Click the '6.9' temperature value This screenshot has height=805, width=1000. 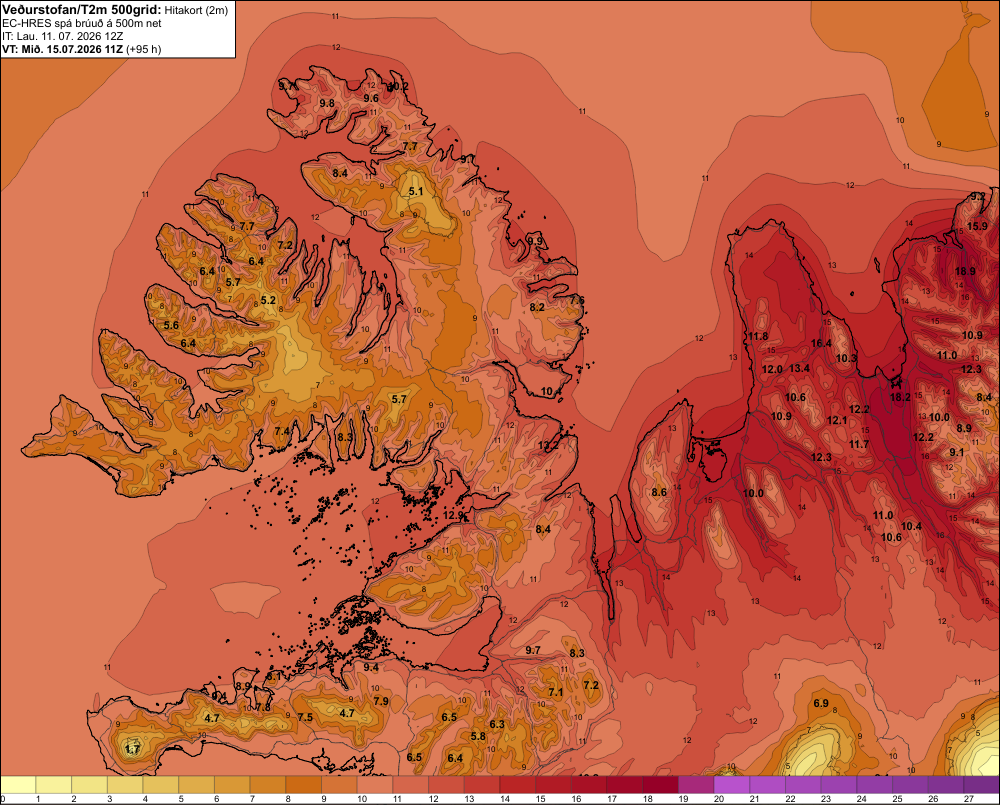click(821, 703)
